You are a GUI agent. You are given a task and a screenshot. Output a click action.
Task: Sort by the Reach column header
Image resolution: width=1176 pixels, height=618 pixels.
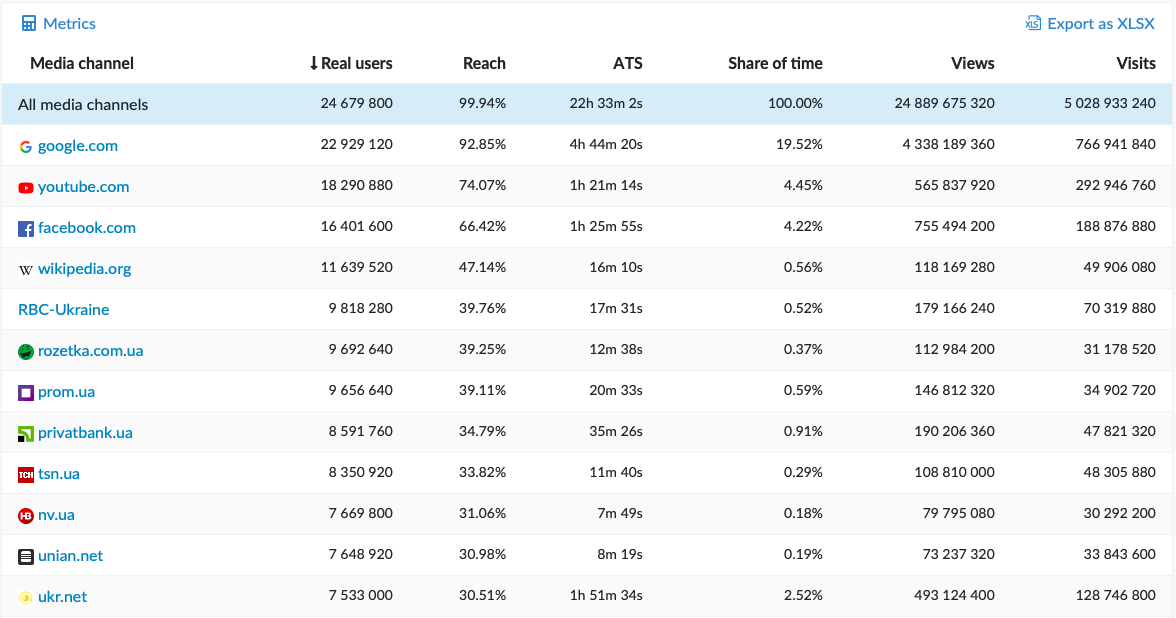point(484,64)
